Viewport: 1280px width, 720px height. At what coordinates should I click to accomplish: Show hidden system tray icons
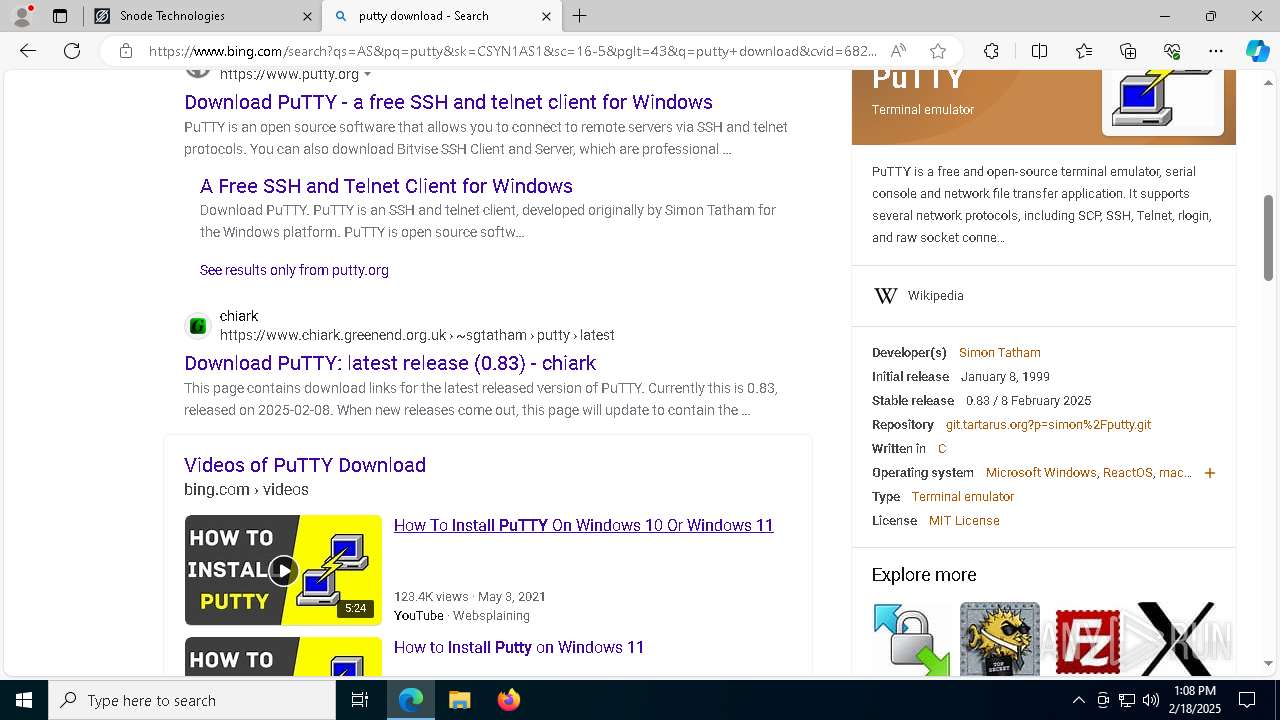coord(1078,700)
